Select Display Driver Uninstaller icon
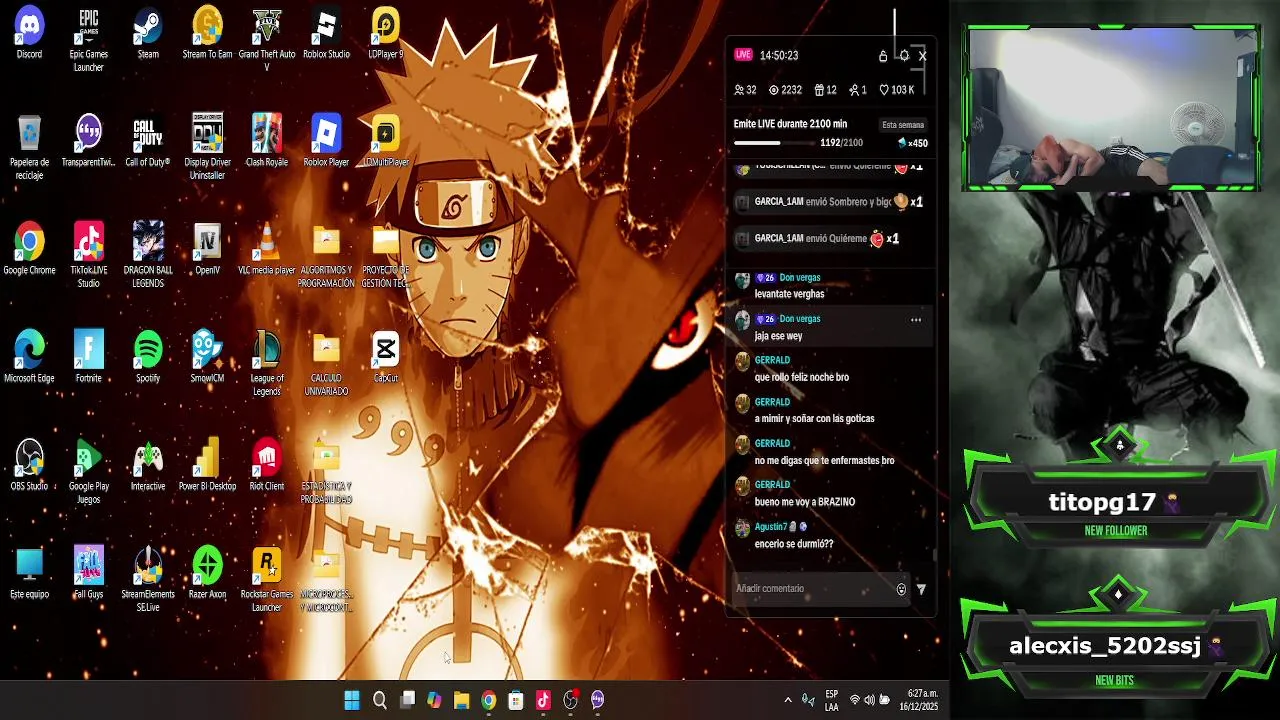The height and width of the screenshot is (720, 1280). tap(207, 148)
